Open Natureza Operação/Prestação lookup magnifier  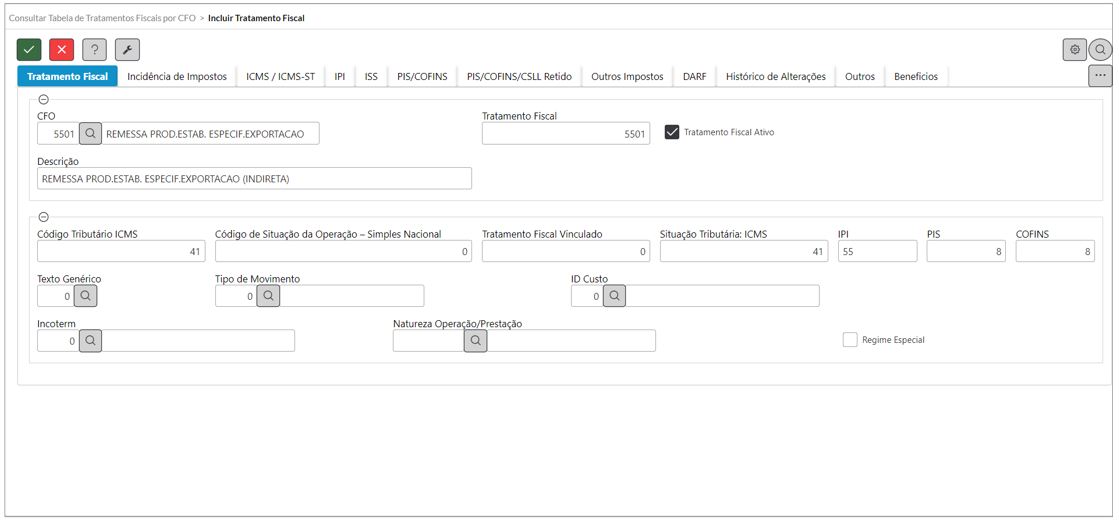tap(475, 341)
